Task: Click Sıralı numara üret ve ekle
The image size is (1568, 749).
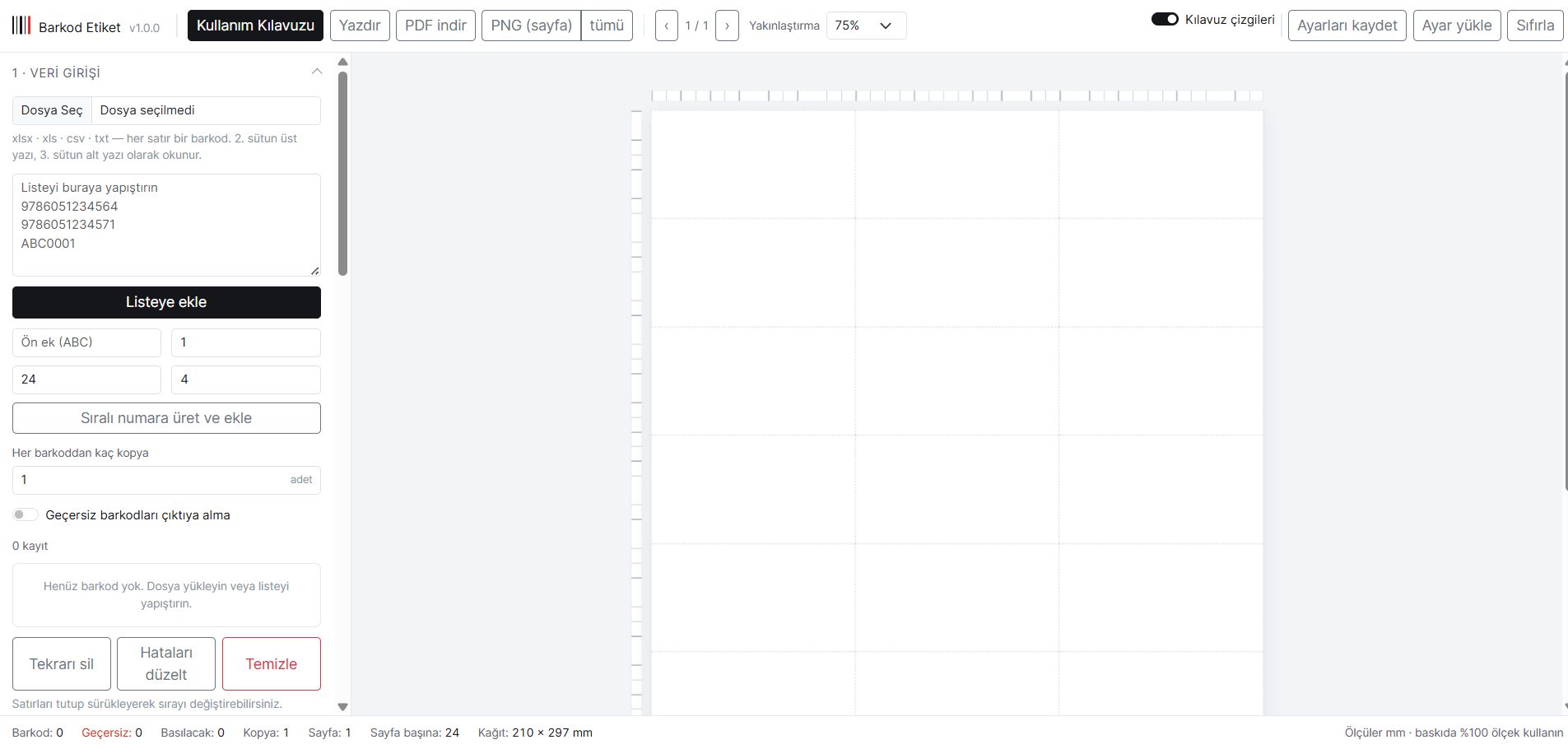Action: [x=166, y=418]
